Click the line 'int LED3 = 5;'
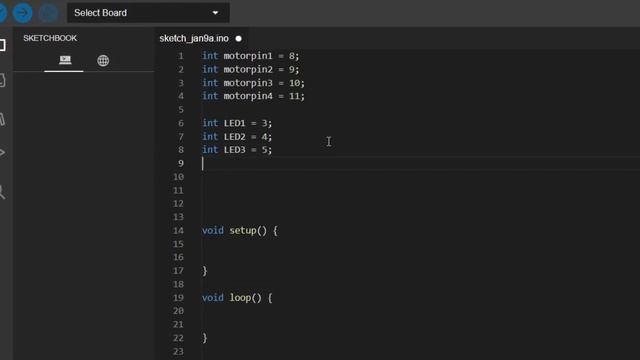Image resolution: width=640 pixels, height=360 pixels. coord(237,150)
